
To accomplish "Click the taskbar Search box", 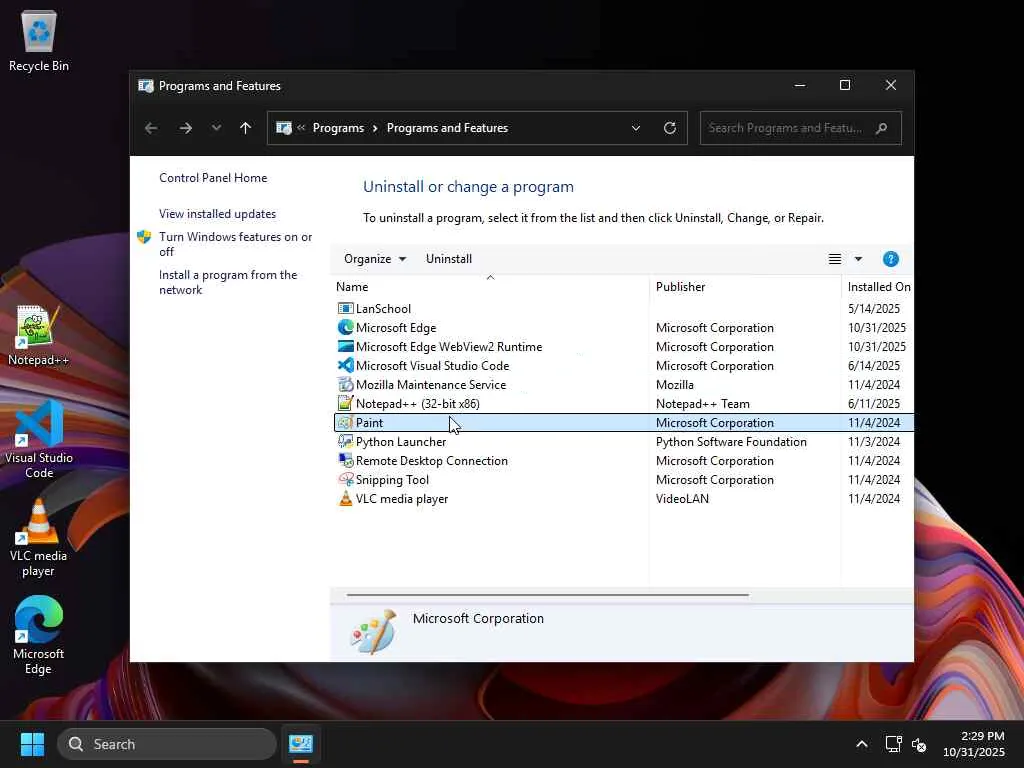I will 167,744.
